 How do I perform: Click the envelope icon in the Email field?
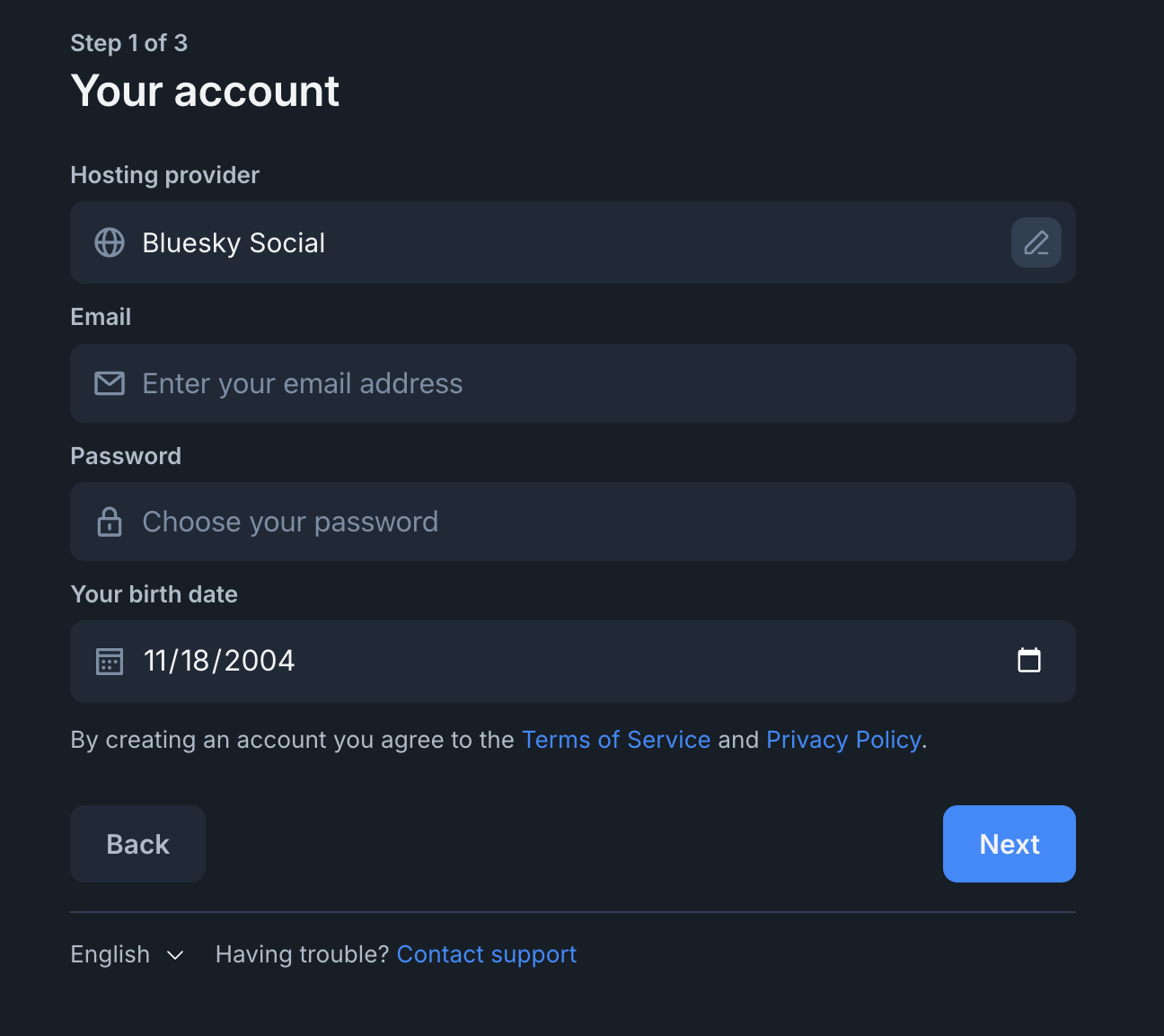coord(110,383)
